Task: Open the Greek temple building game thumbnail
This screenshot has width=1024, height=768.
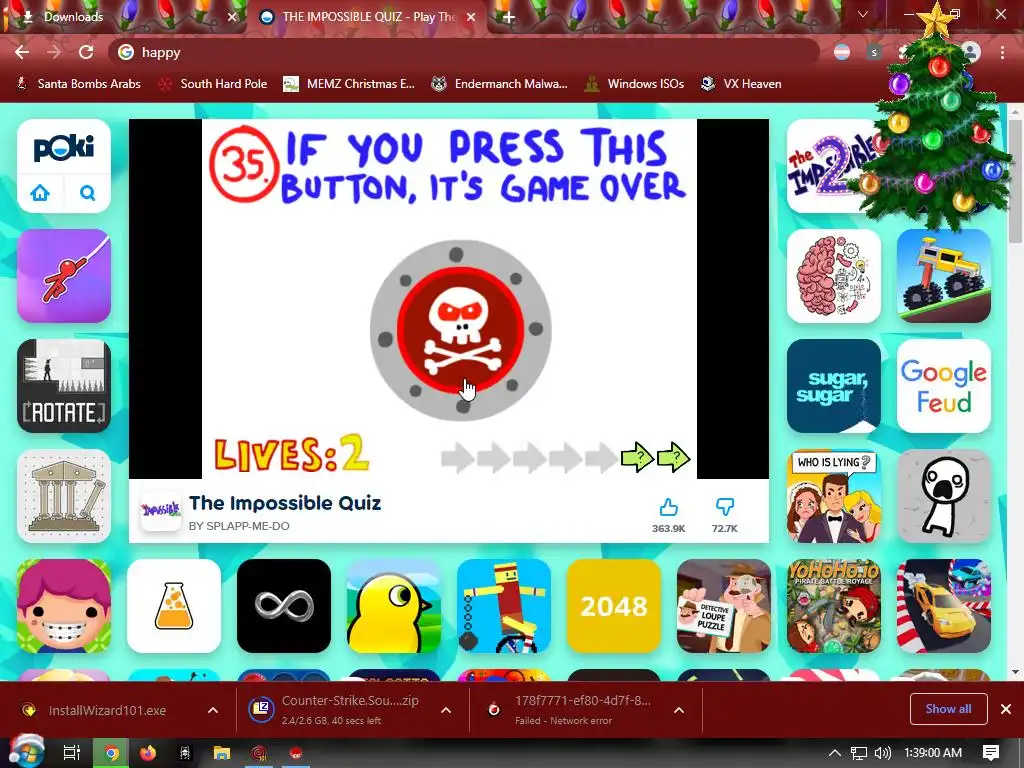Action: point(64,496)
